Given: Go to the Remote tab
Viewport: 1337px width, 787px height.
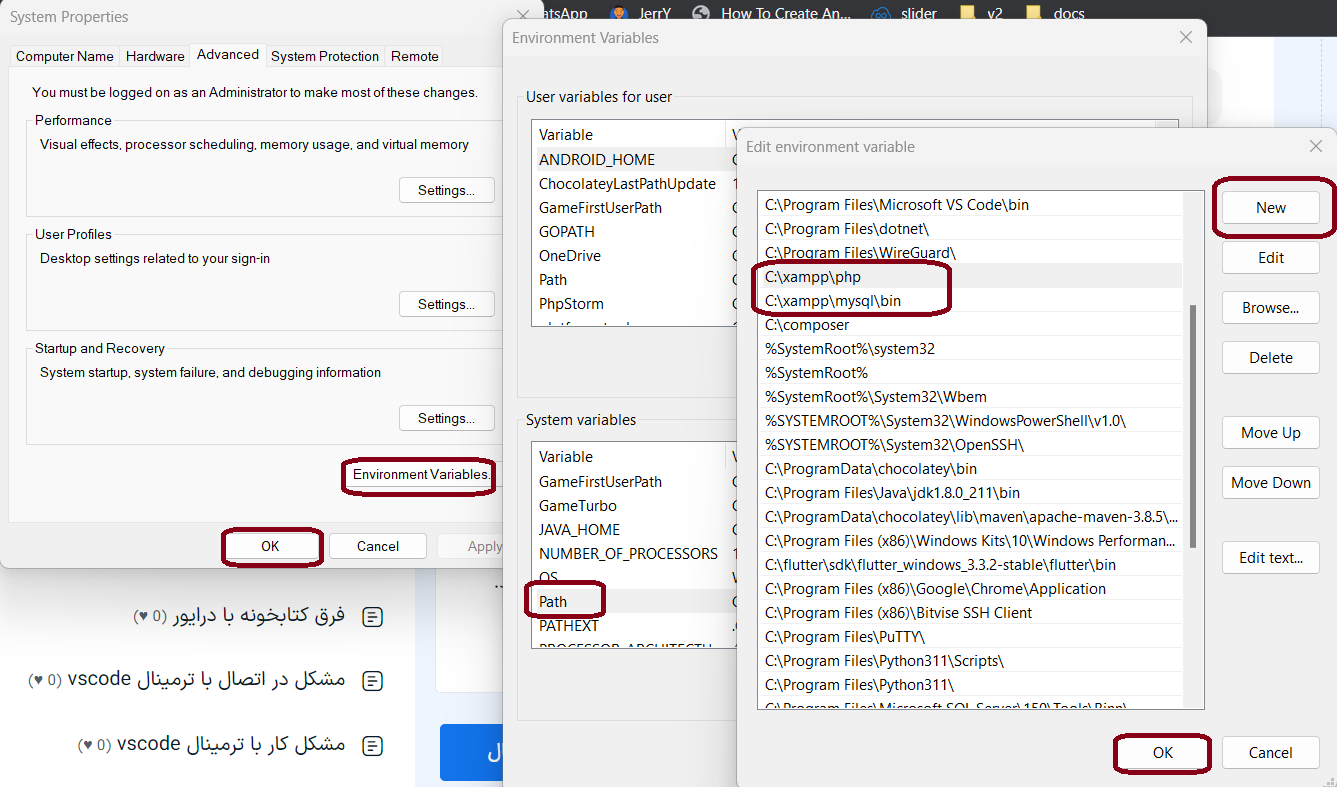Looking at the screenshot, I should click(415, 56).
